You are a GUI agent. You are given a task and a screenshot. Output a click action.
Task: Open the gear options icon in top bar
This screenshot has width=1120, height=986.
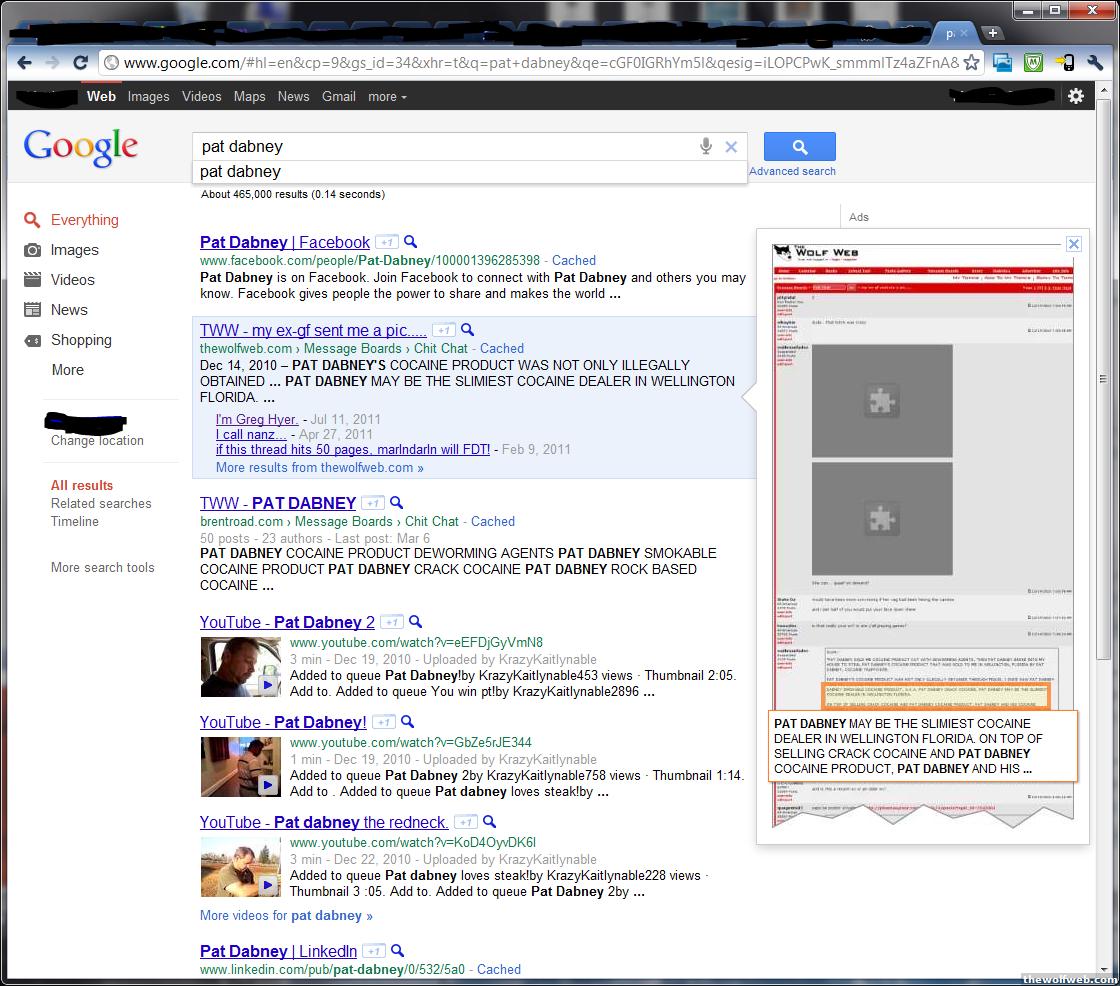pos(1076,96)
